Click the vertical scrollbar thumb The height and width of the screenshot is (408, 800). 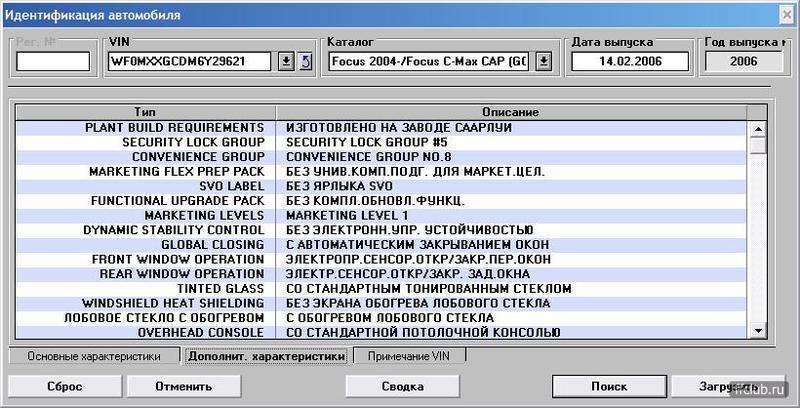pos(758,145)
